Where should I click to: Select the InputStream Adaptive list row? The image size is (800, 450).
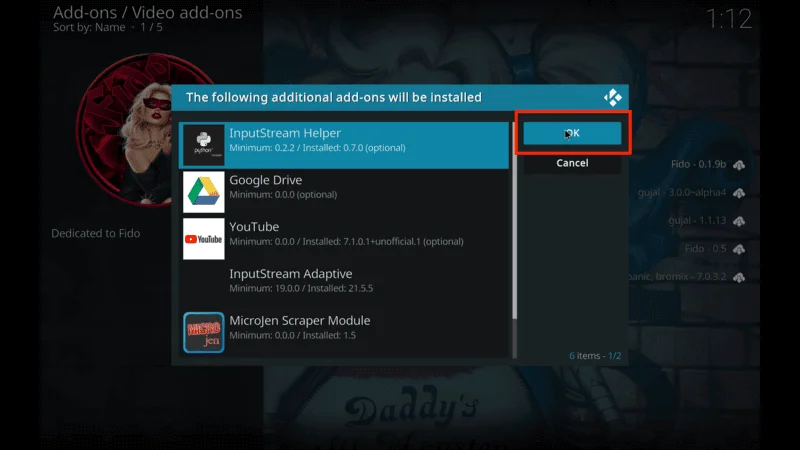pos(344,286)
